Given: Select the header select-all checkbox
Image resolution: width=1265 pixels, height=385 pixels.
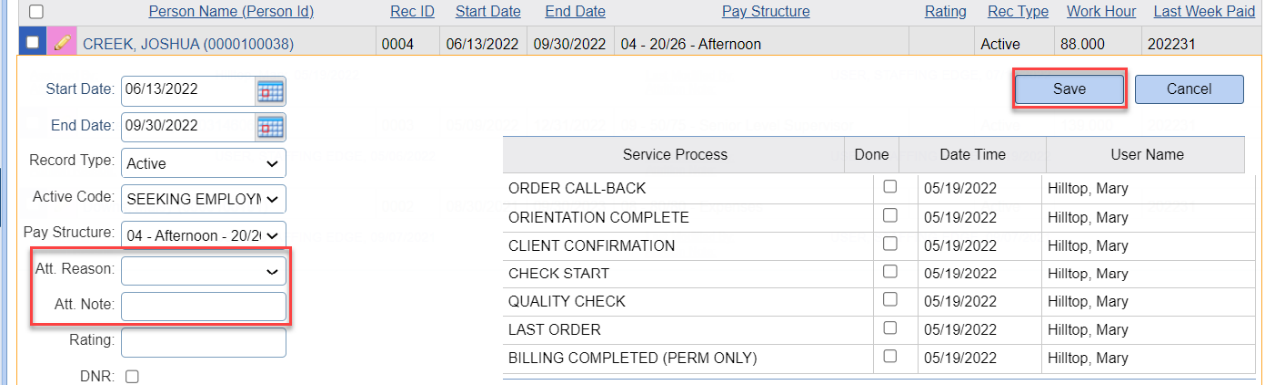Looking at the screenshot, I should tap(36, 12).
